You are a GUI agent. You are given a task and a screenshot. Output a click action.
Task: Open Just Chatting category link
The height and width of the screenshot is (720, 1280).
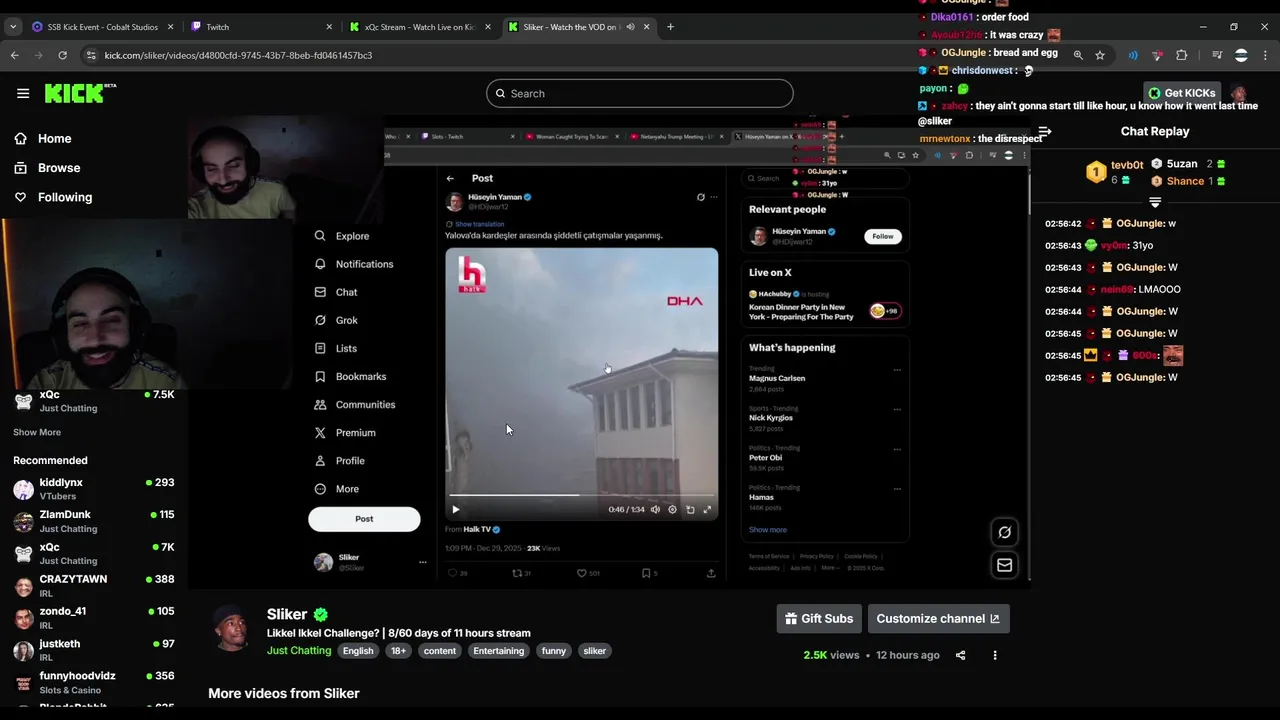pyautogui.click(x=299, y=651)
